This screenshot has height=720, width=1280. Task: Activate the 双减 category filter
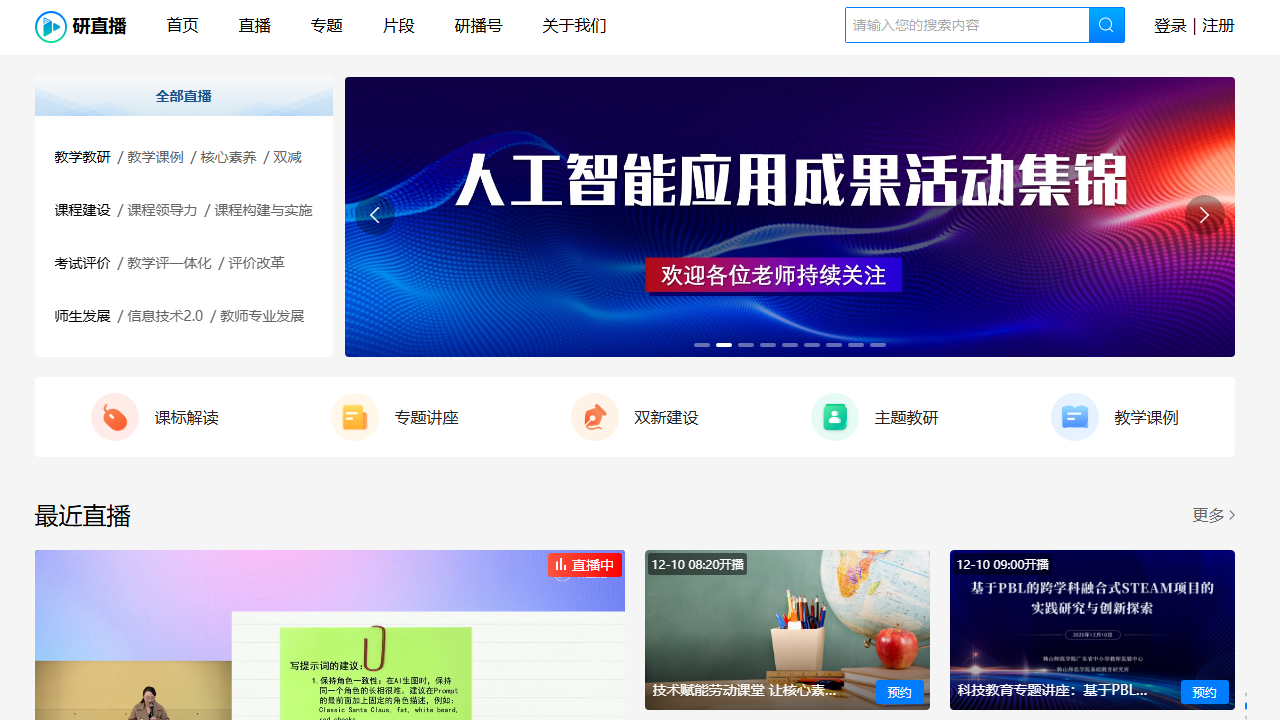[290, 157]
